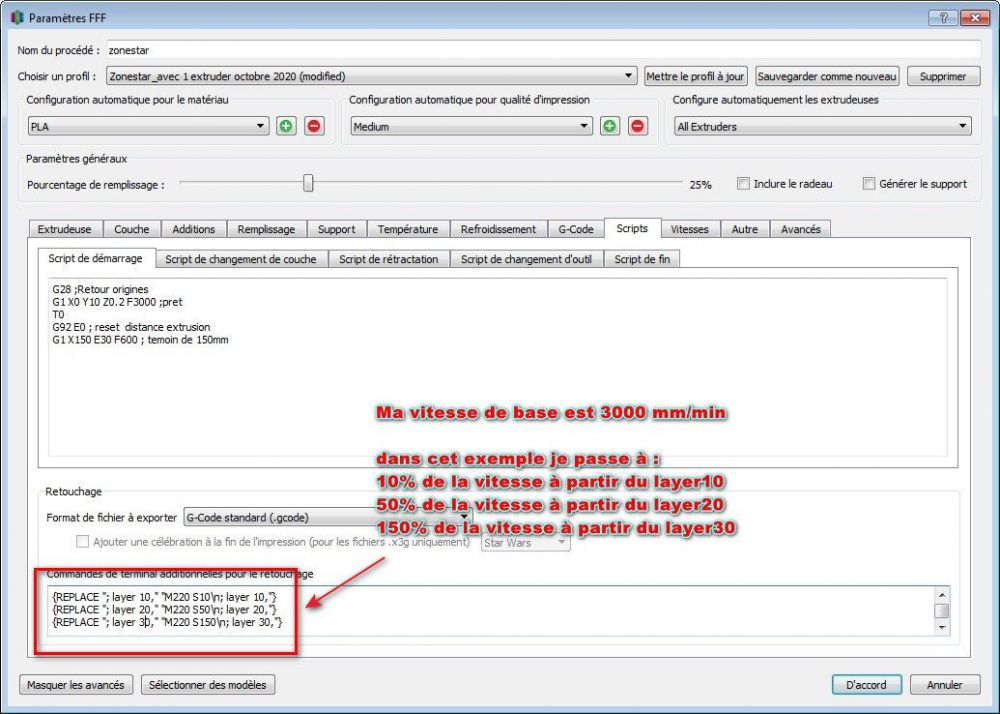Image resolution: width=1000 pixels, height=714 pixels.
Task: Switch to the Remplissage tab
Action: 266,229
